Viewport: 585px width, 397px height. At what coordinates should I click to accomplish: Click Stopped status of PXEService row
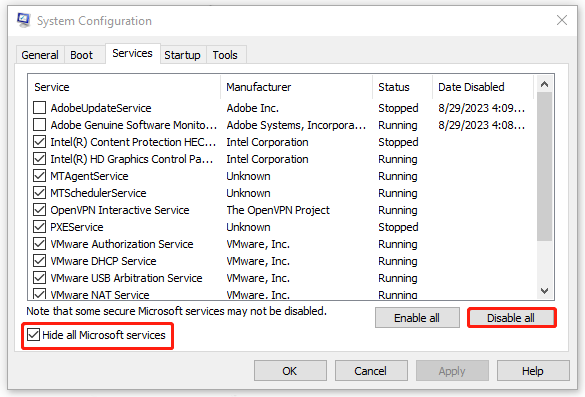(x=398, y=227)
